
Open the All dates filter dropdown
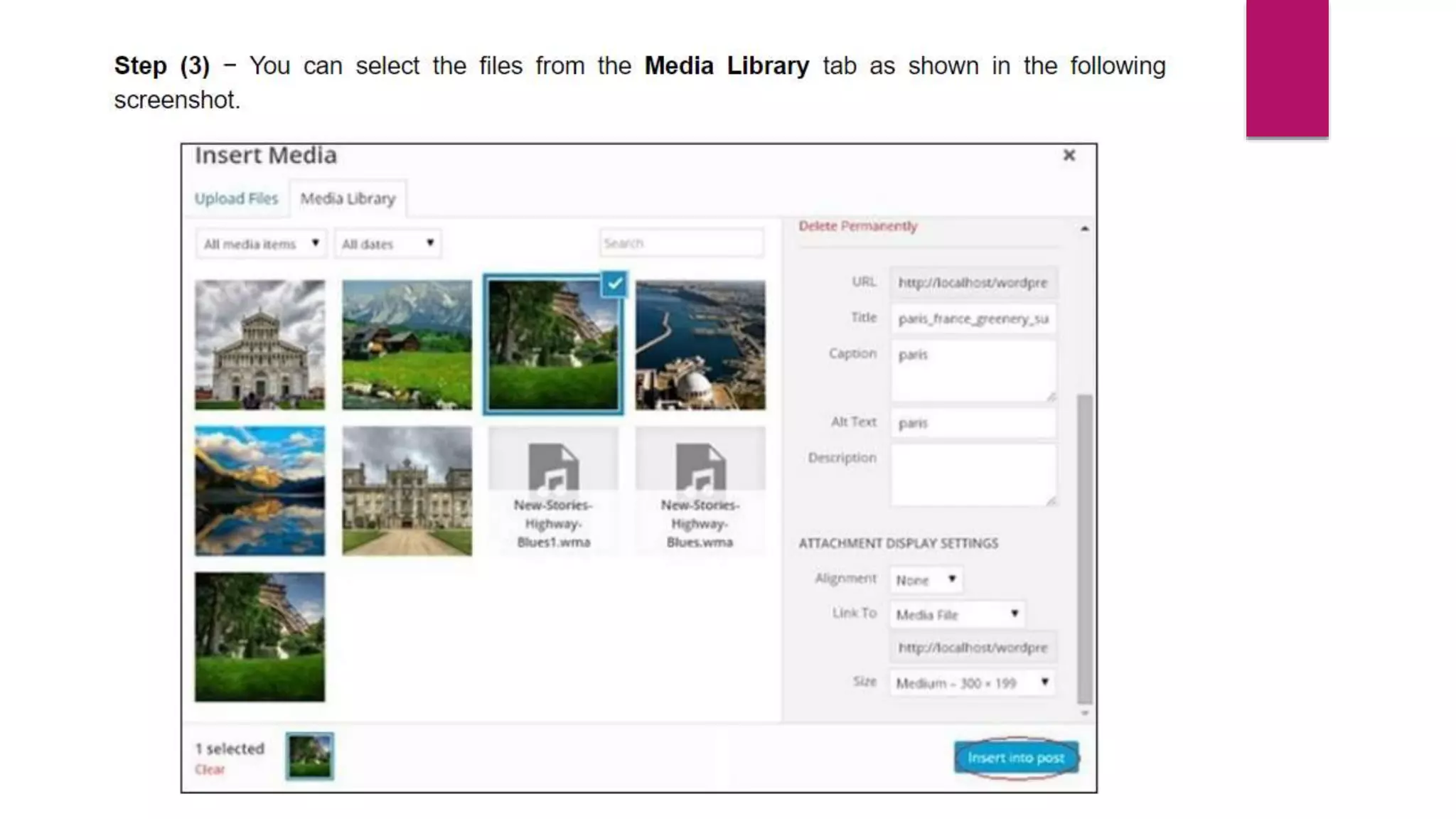pyautogui.click(x=387, y=244)
